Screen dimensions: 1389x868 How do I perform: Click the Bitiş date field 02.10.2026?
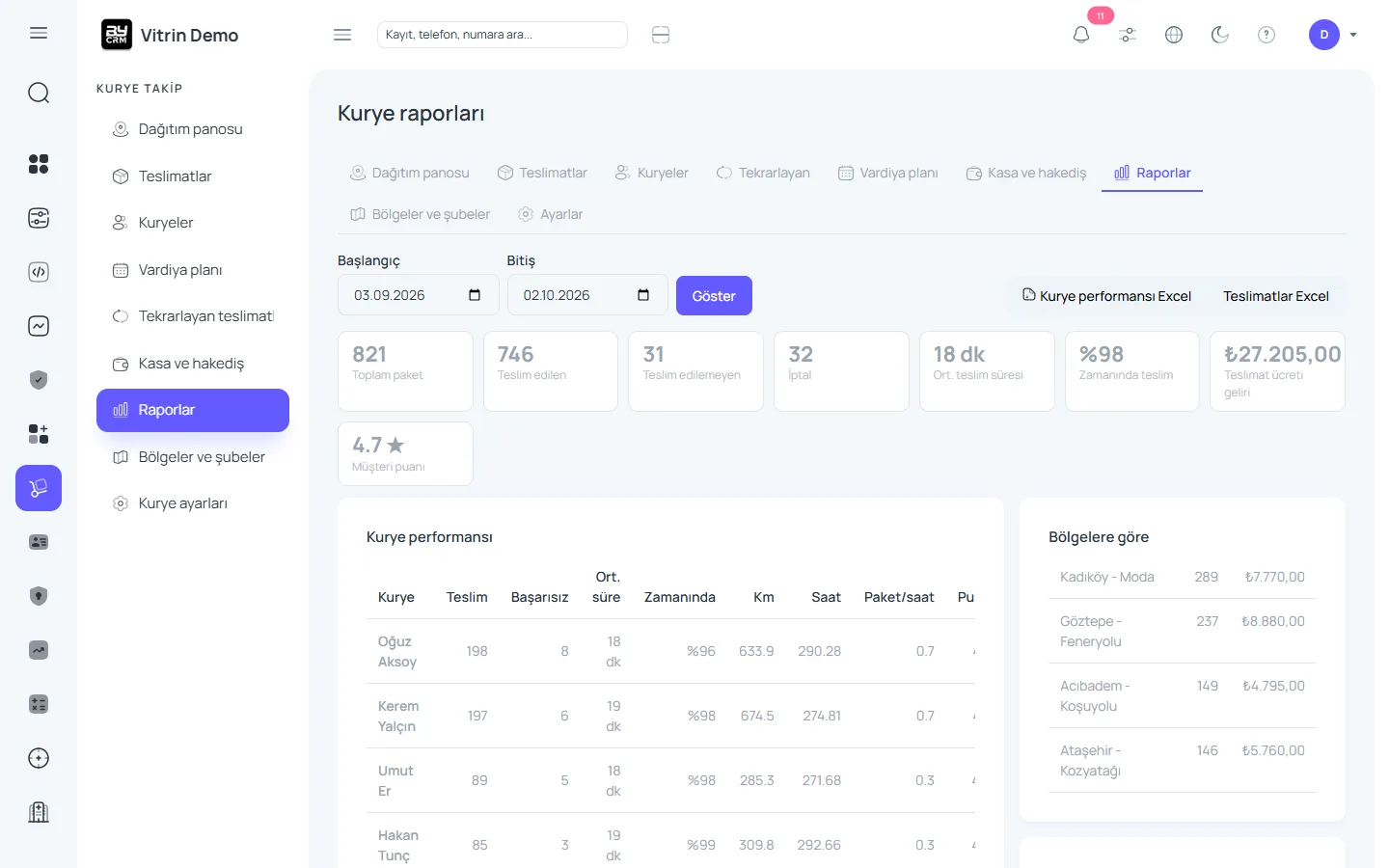[587, 295]
